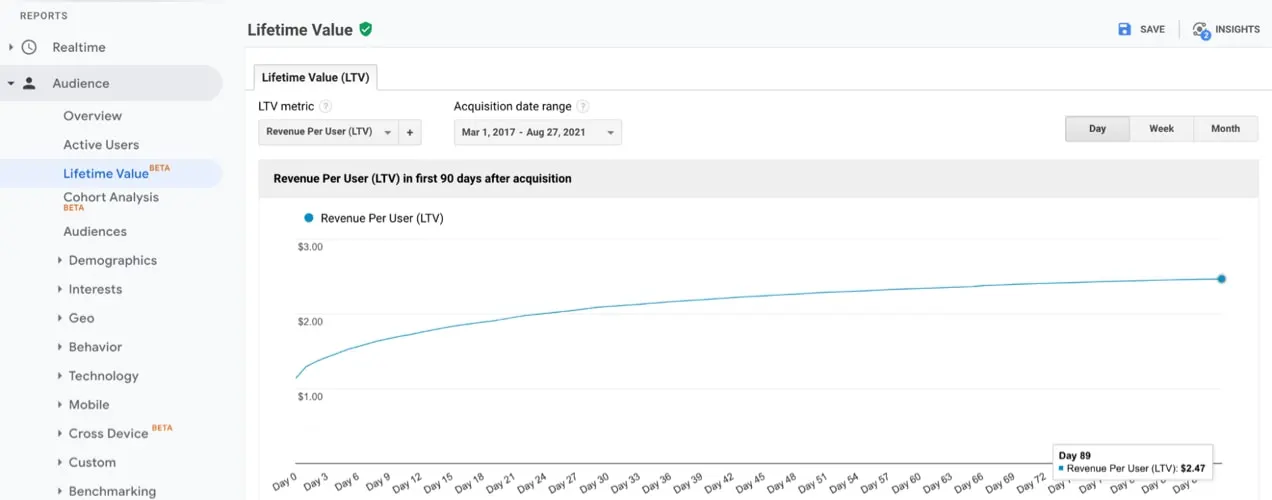Open Cross Device in the sidebar

109,434
